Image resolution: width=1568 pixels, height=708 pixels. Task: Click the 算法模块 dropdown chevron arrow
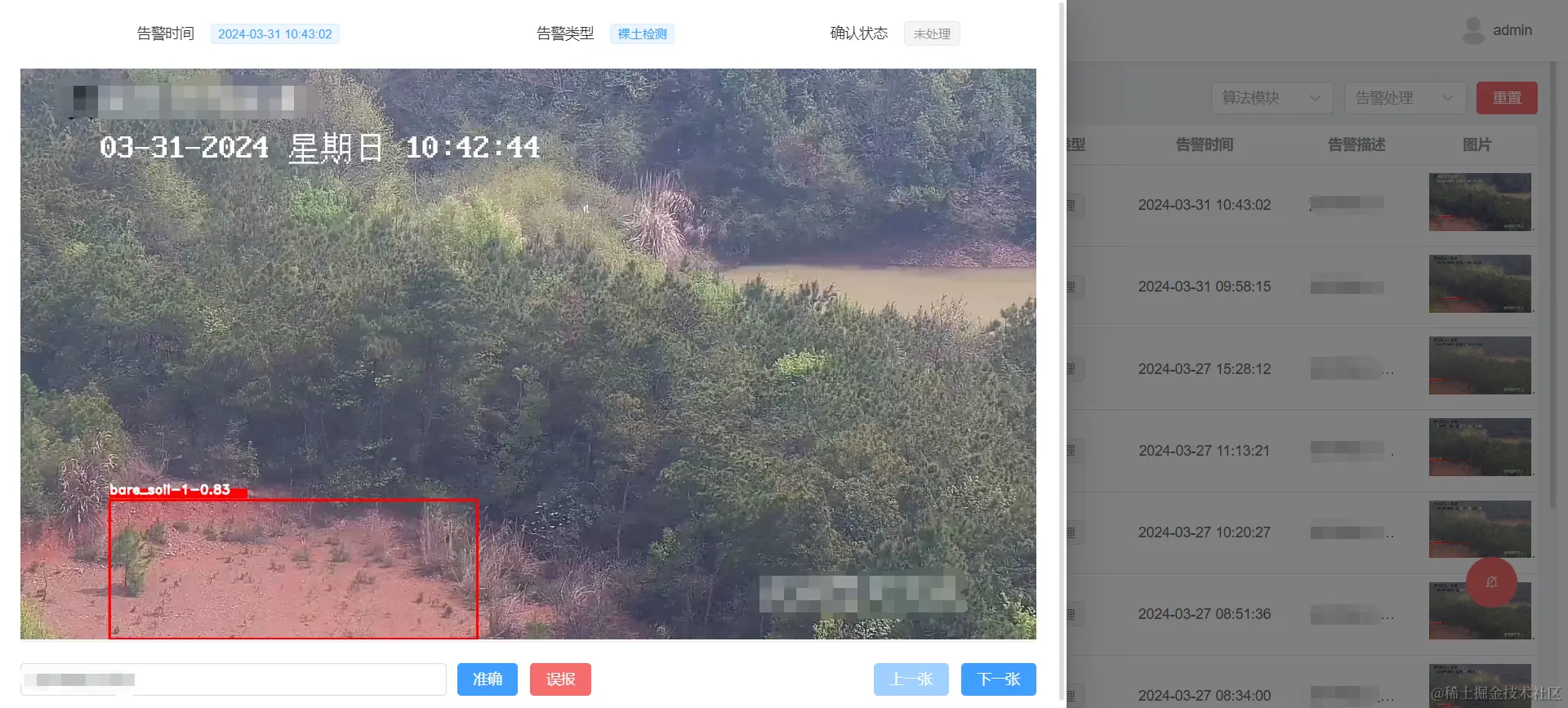[x=1315, y=98]
